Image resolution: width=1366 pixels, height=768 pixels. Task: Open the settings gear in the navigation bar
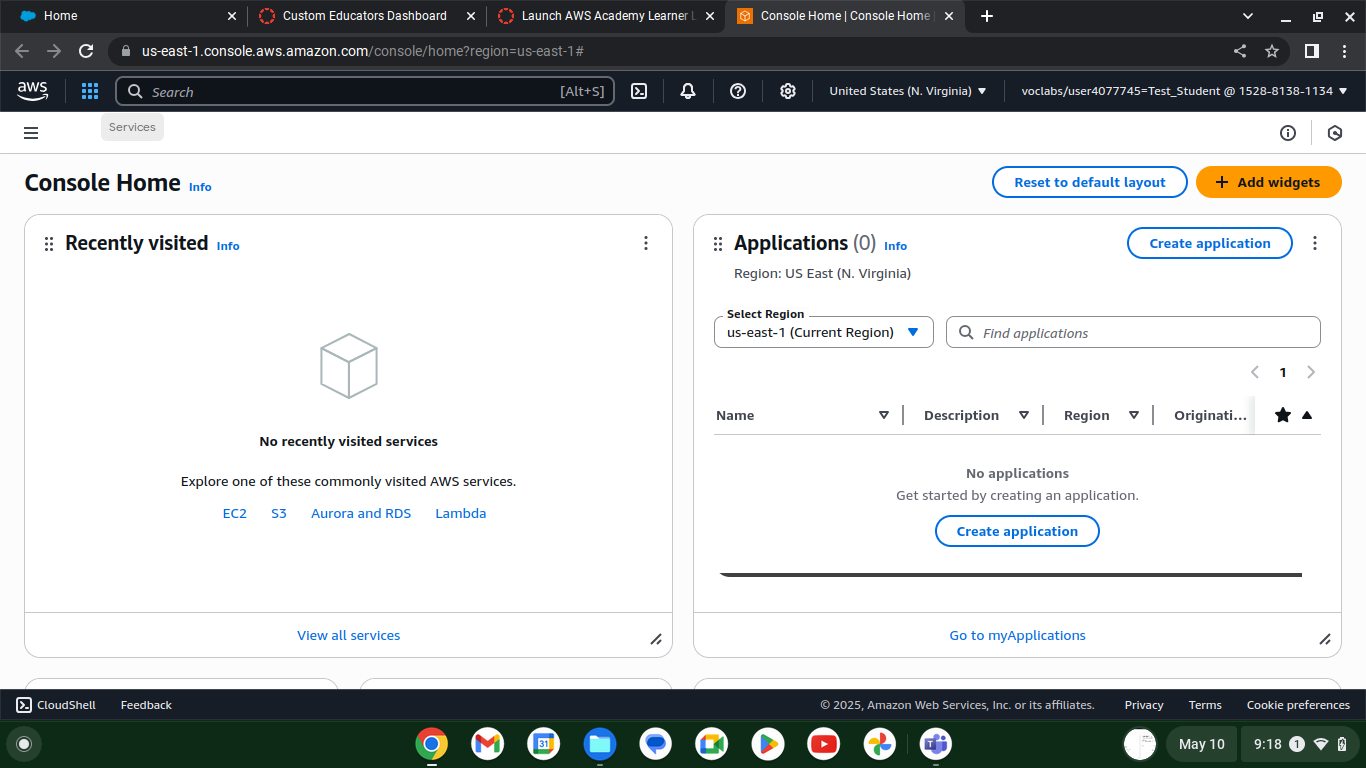[788, 91]
